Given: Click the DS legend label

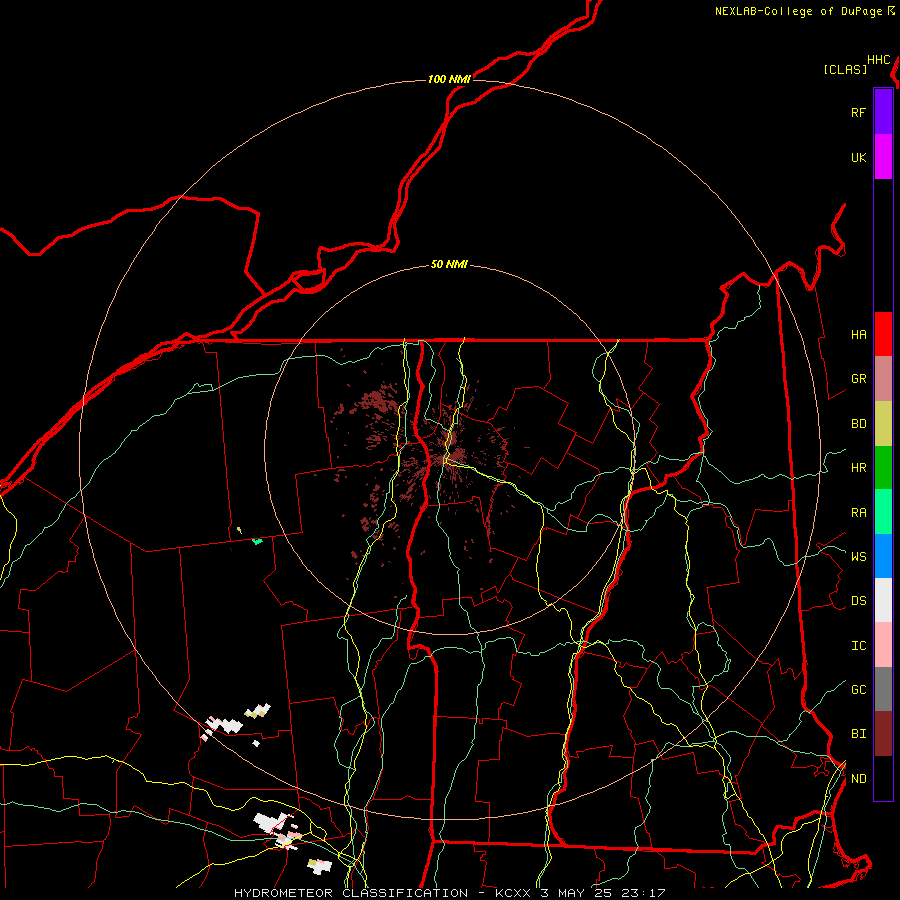Looking at the screenshot, I should [858, 601].
